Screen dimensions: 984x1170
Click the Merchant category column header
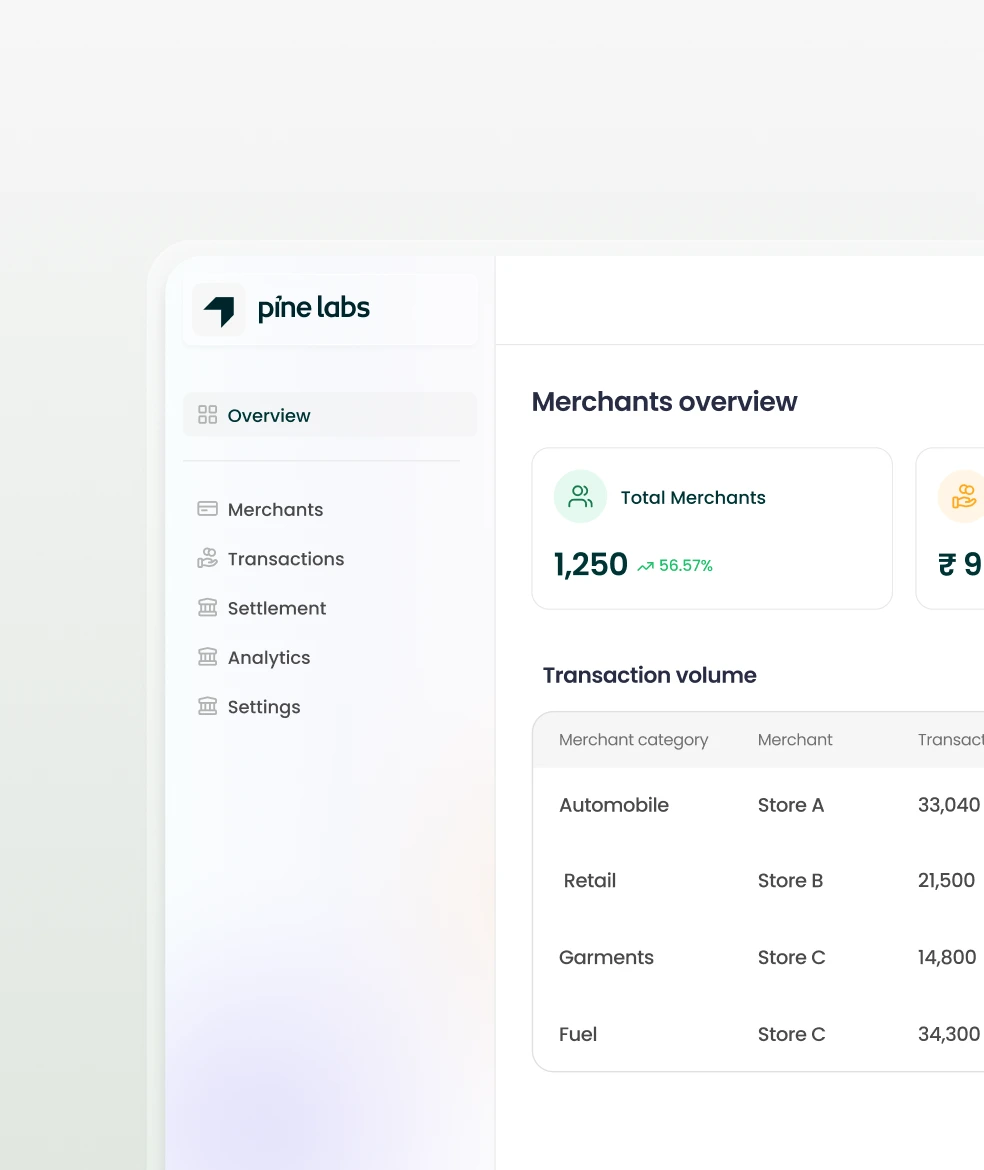[633, 740]
